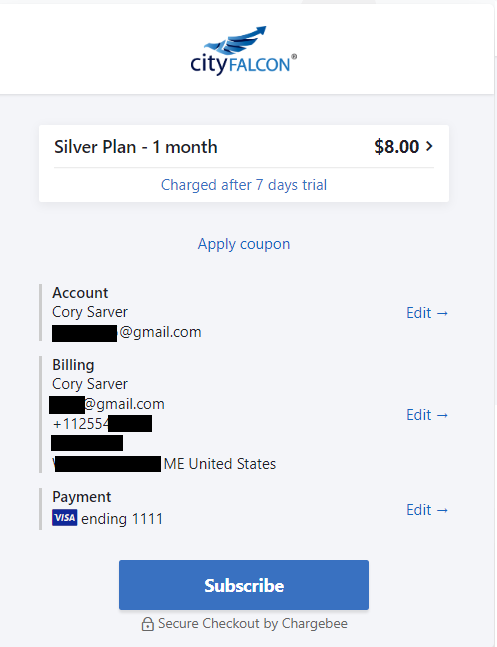Edit the Account section

click(427, 313)
